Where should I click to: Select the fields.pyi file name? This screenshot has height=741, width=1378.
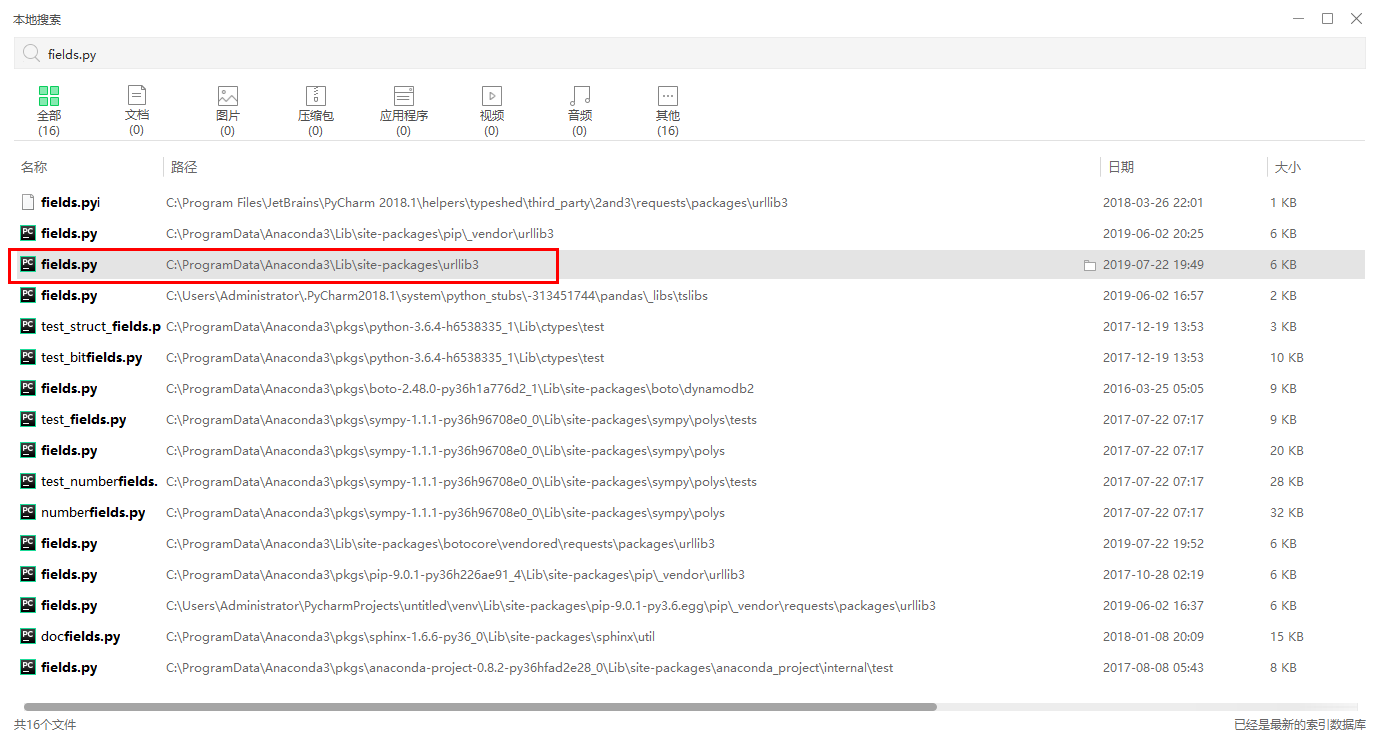pyautogui.click(x=71, y=202)
